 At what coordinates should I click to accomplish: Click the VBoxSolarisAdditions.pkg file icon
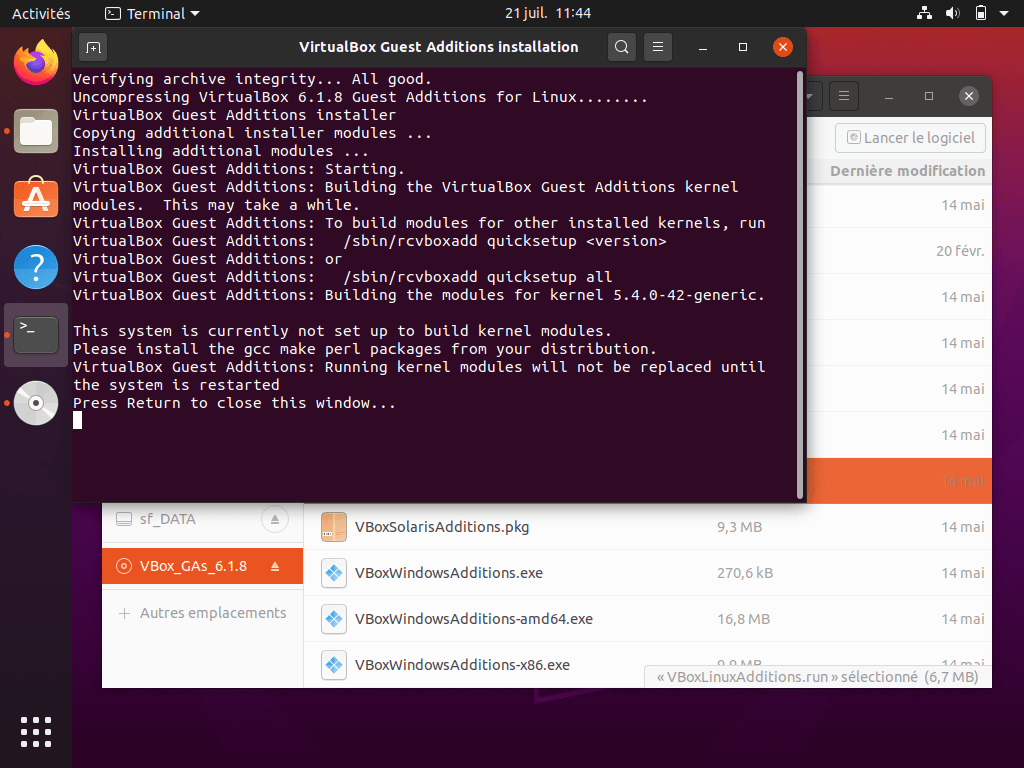334,527
